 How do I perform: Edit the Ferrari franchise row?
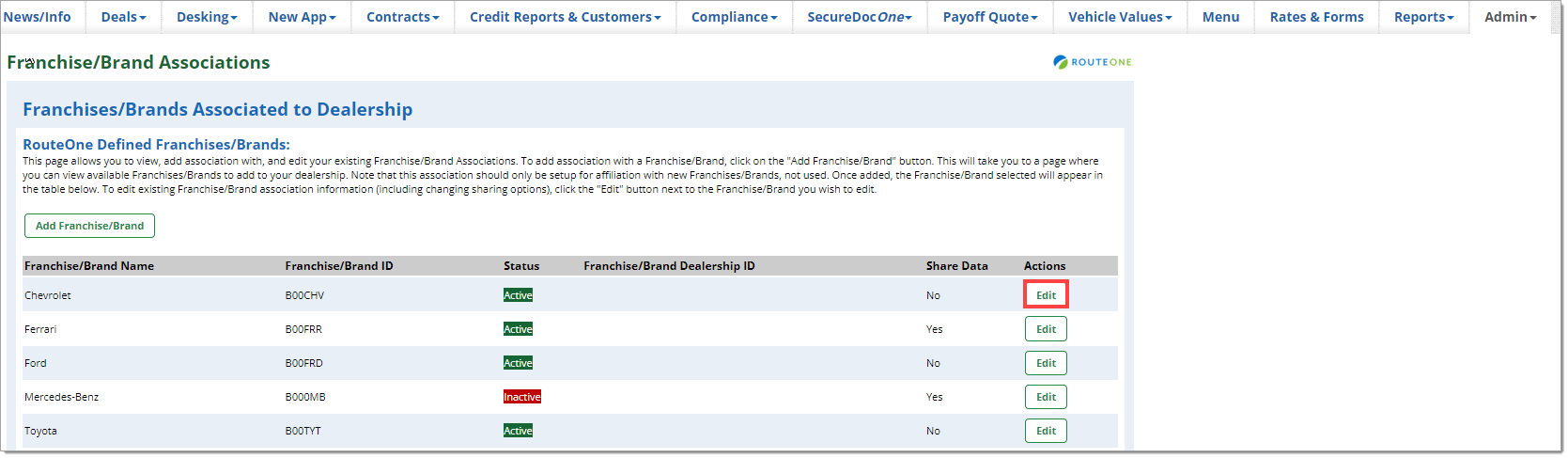coord(1046,329)
